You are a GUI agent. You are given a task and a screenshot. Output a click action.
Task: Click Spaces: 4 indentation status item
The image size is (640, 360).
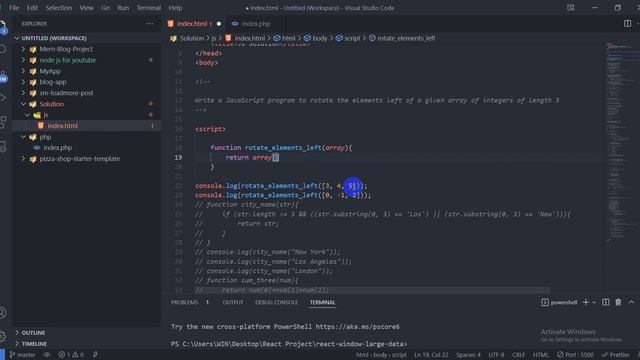[468, 355]
